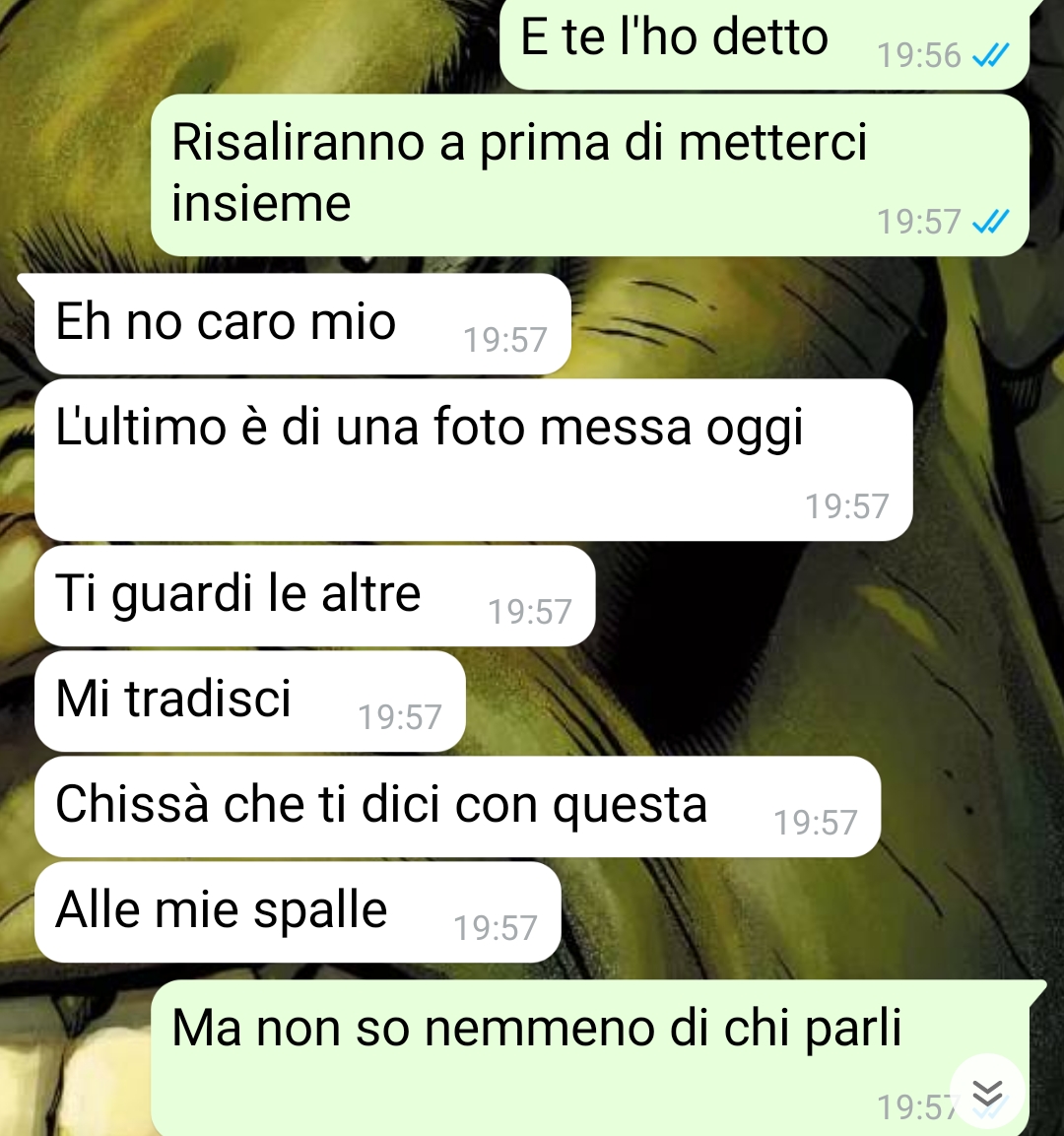Tap read receipt ticks on 'Risaliranno' message
Screen dimensions: 1064x1136
(990, 221)
